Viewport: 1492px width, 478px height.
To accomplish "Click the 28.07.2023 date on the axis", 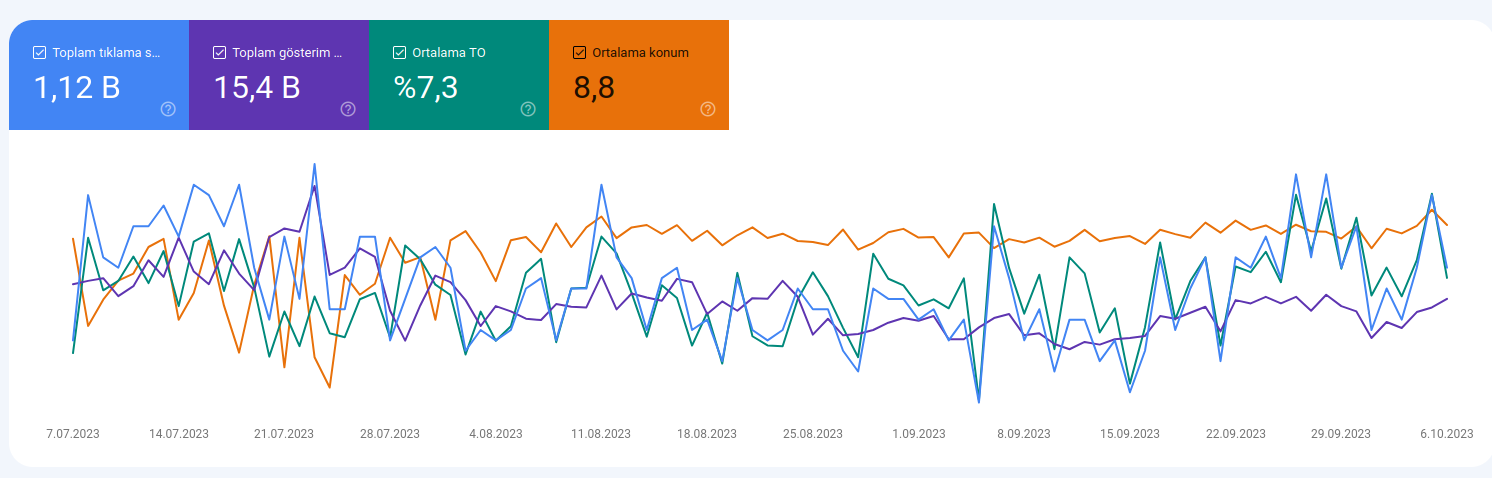I will (x=390, y=434).
